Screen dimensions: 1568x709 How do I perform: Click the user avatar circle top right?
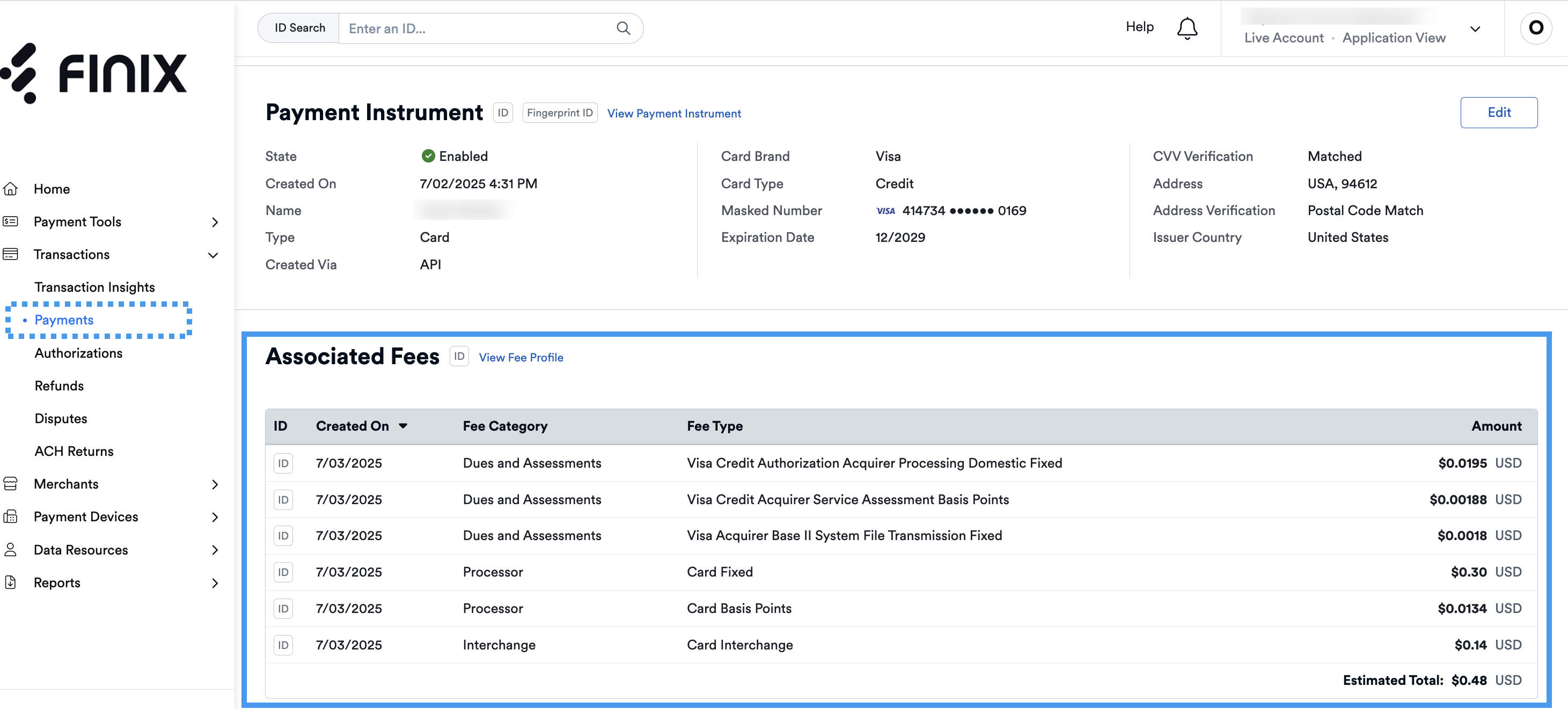pyautogui.click(x=1536, y=27)
